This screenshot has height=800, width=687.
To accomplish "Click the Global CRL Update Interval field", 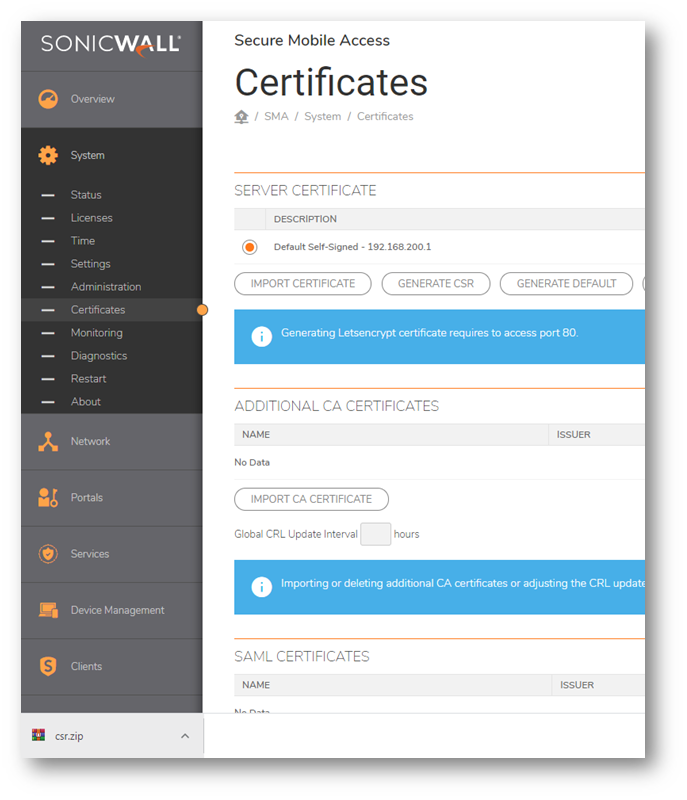I will click(x=375, y=534).
